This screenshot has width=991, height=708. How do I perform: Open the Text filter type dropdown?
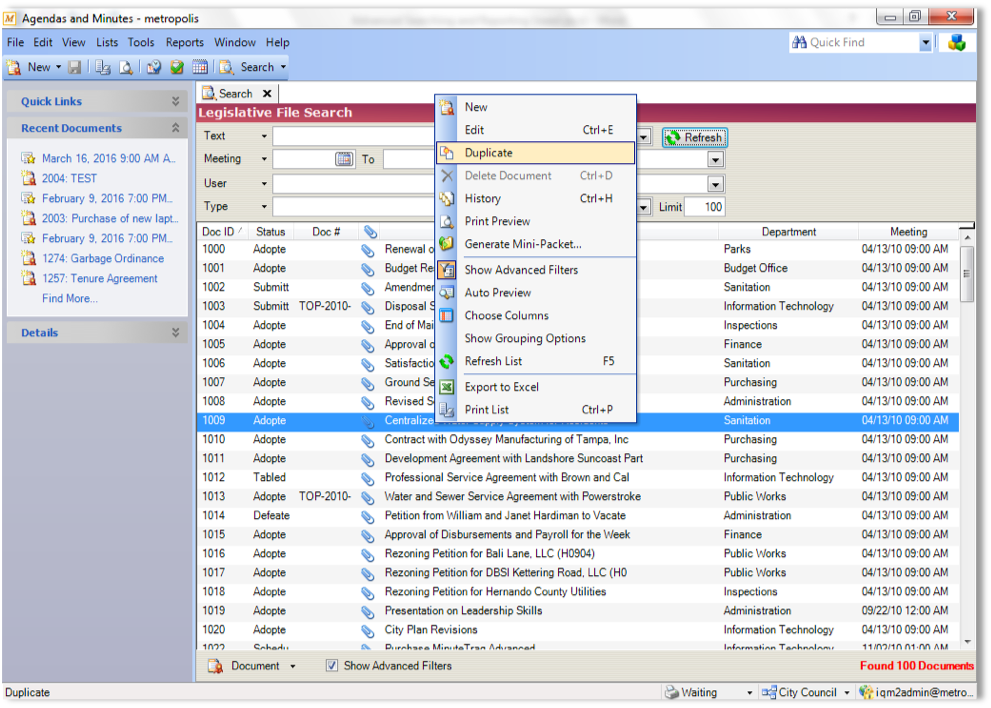[264, 136]
